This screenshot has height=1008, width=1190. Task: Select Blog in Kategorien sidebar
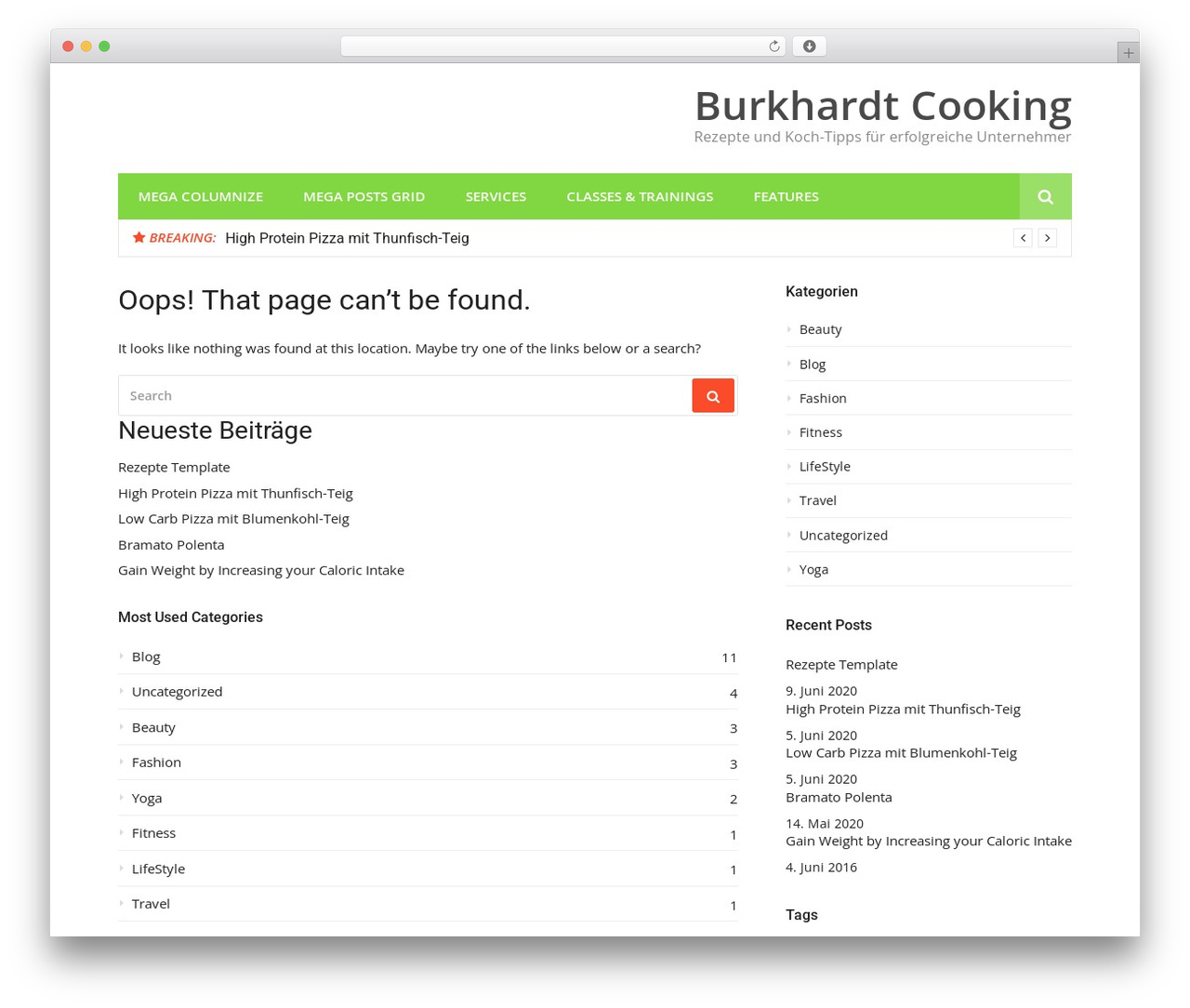coord(813,365)
